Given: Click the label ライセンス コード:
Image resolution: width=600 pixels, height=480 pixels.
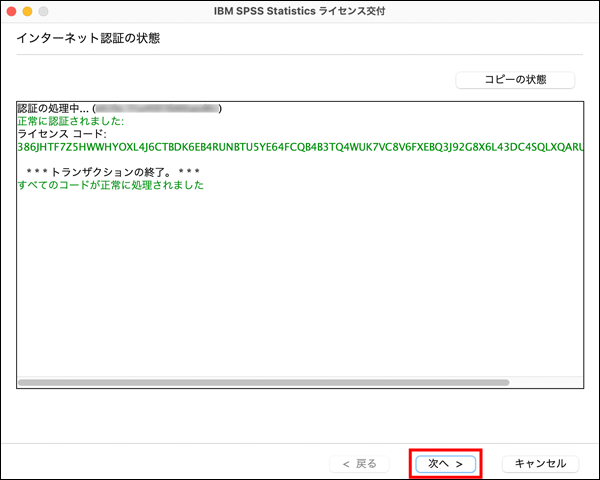Looking at the screenshot, I should [x=62, y=134].
